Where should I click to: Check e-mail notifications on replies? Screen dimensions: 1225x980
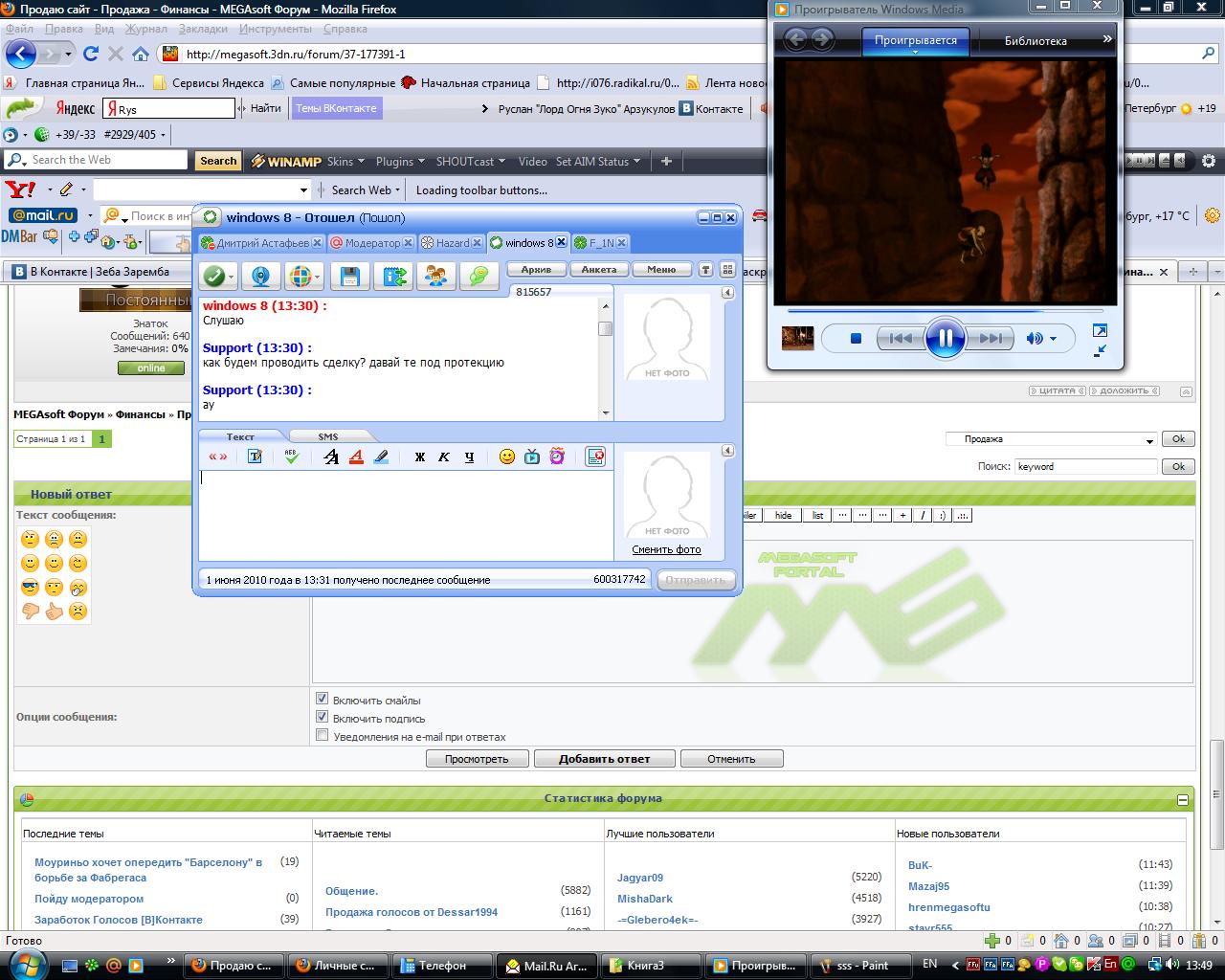(x=323, y=735)
